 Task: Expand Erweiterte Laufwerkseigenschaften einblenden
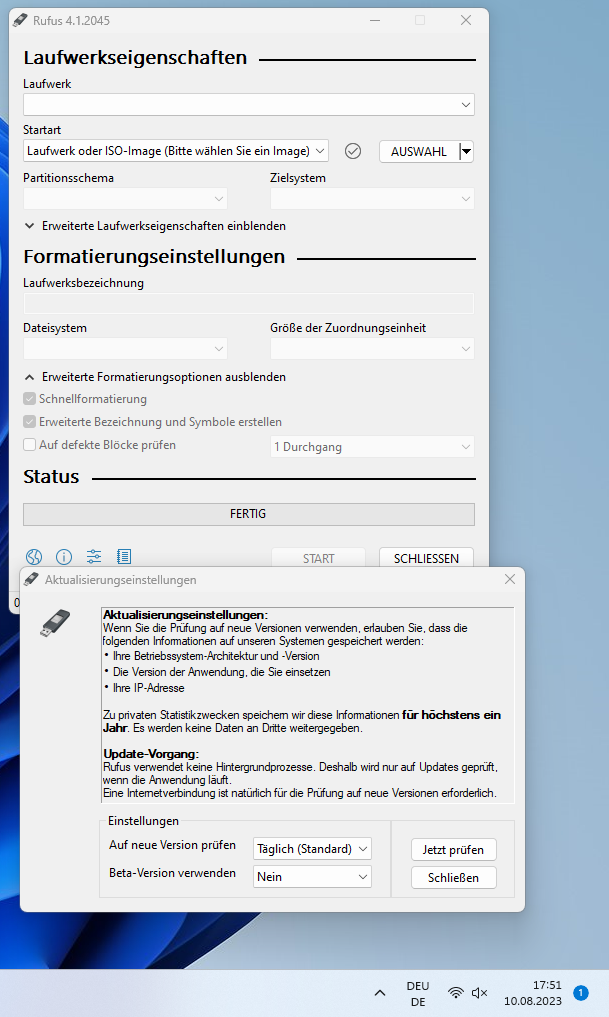[156, 226]
